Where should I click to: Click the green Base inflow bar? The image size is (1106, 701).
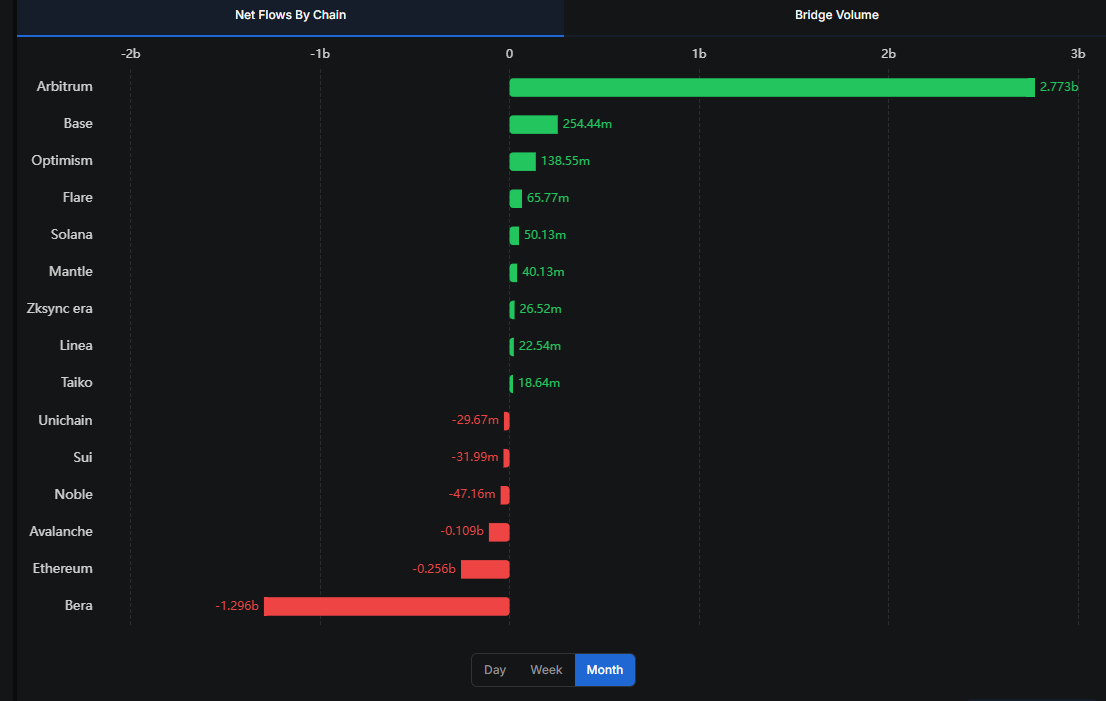(533, 124)
